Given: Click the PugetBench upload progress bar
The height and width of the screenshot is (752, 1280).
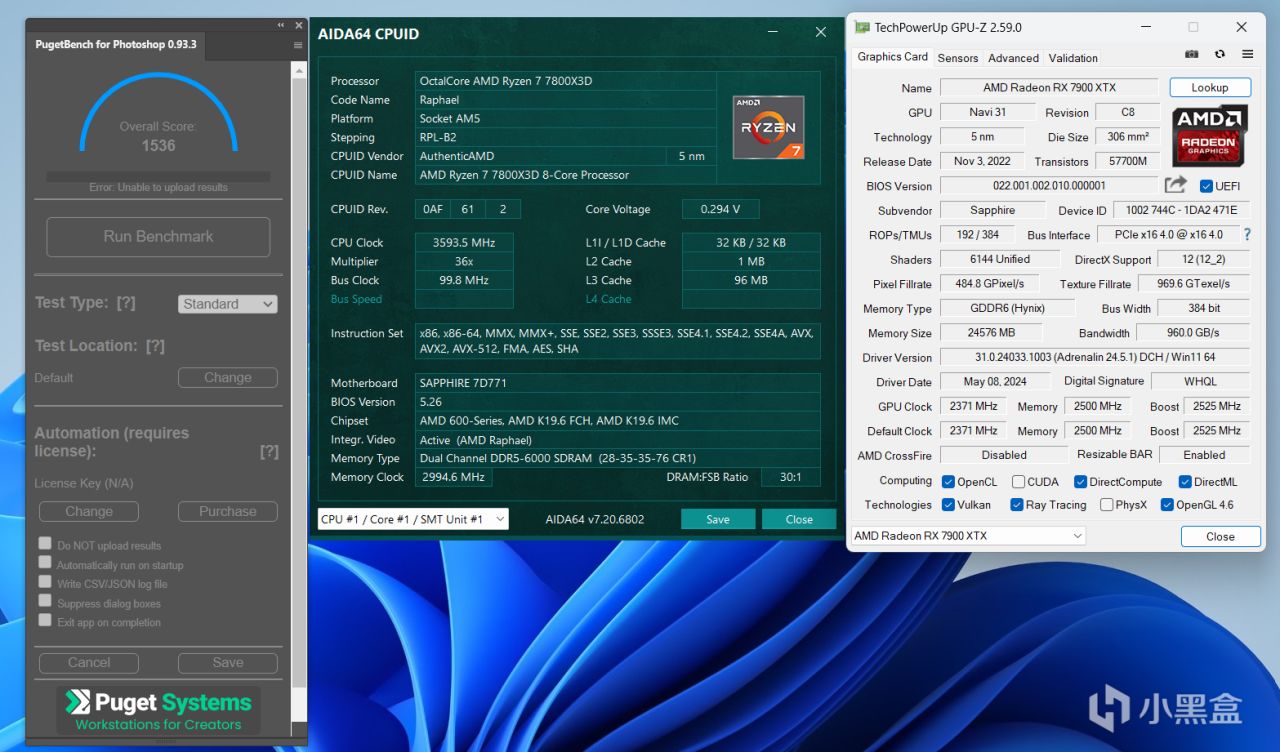Looking at the screenshot, I should (x=159, y=176).
